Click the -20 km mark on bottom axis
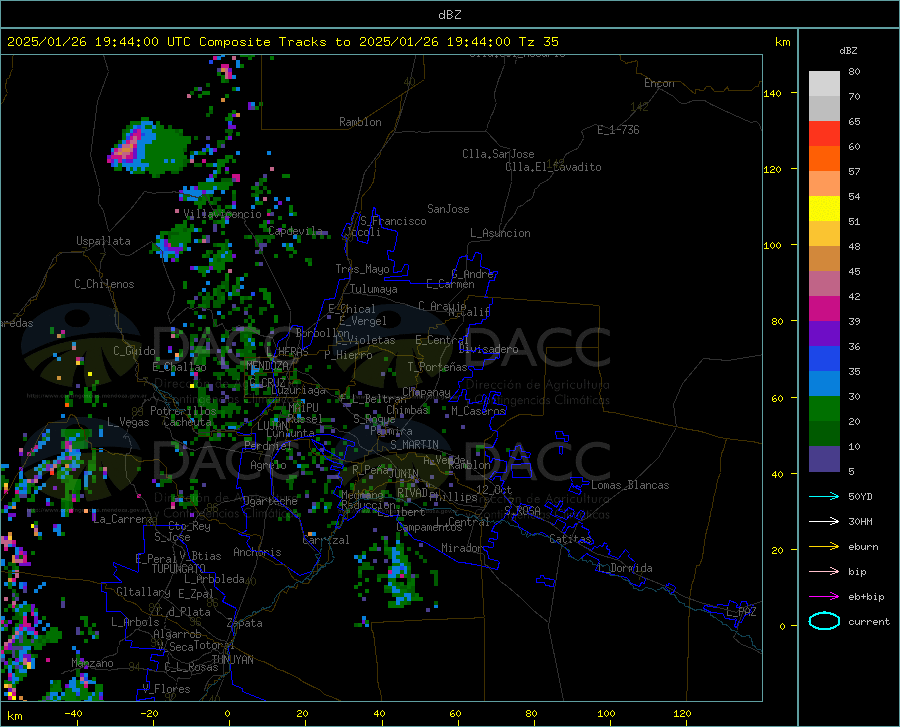The width and height of the screenshot is (900, 727). pos(149,714)
